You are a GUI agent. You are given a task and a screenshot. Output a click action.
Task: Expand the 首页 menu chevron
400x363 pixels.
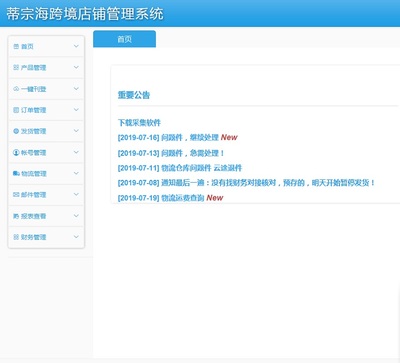click(x=76, y=46)
